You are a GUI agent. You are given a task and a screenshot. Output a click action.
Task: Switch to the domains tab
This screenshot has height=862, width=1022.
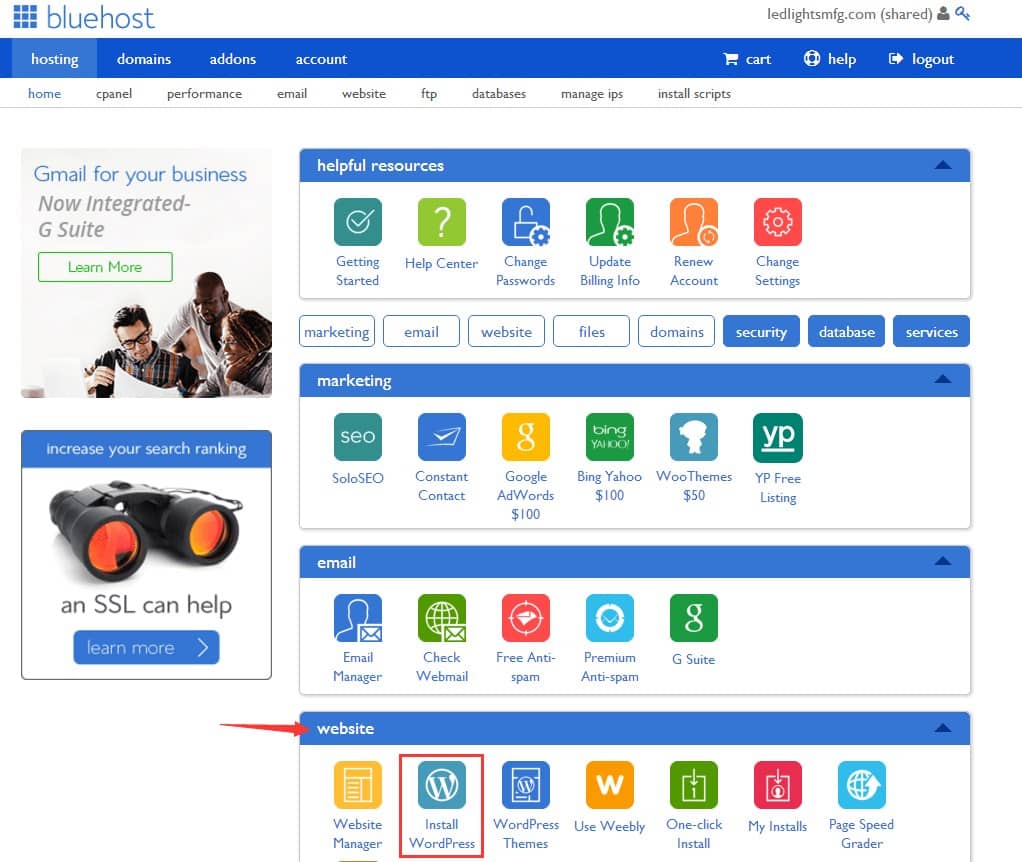pyautogui.click(x=143, y=59)
